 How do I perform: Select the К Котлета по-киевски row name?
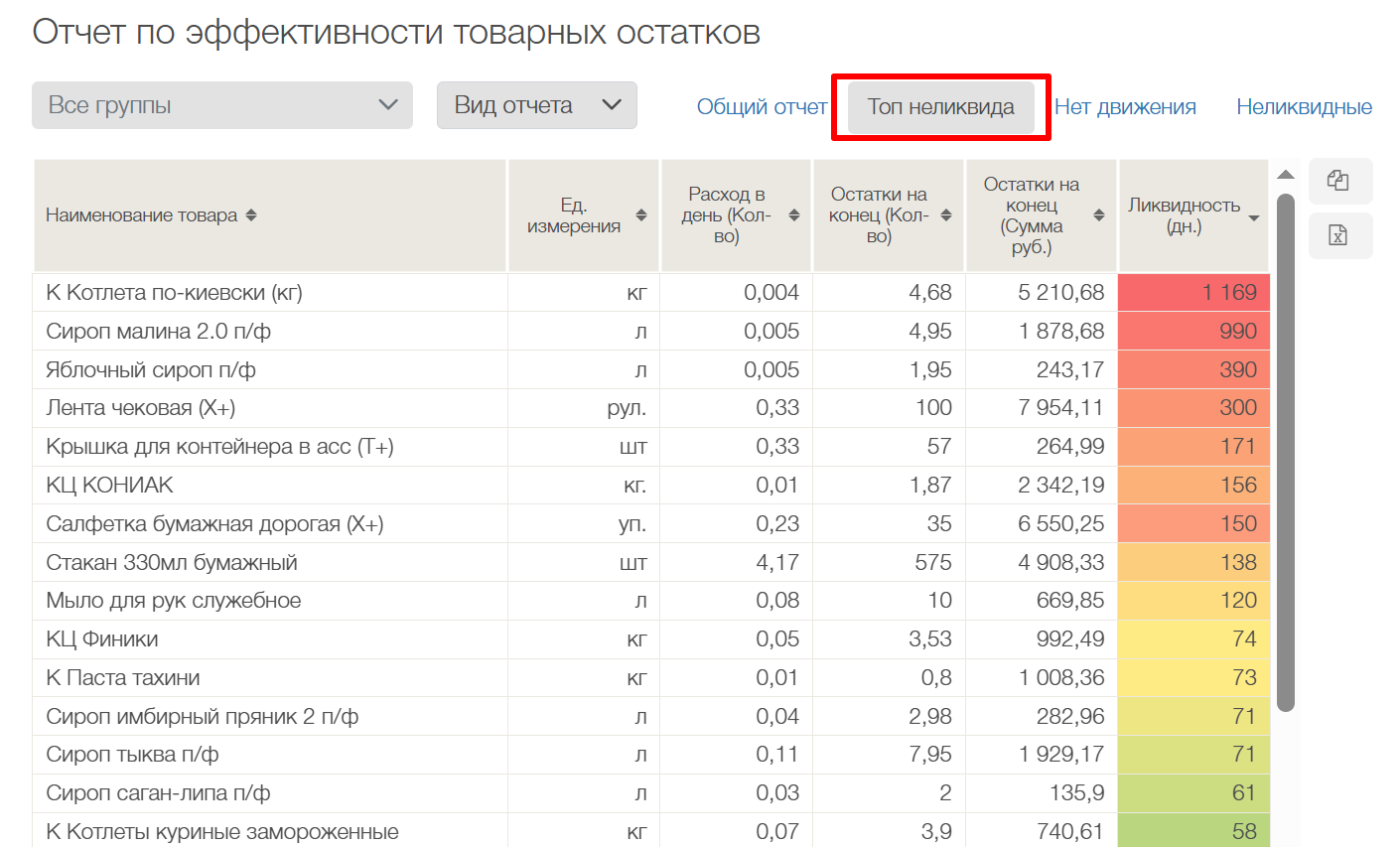click(x=174, y=293)
